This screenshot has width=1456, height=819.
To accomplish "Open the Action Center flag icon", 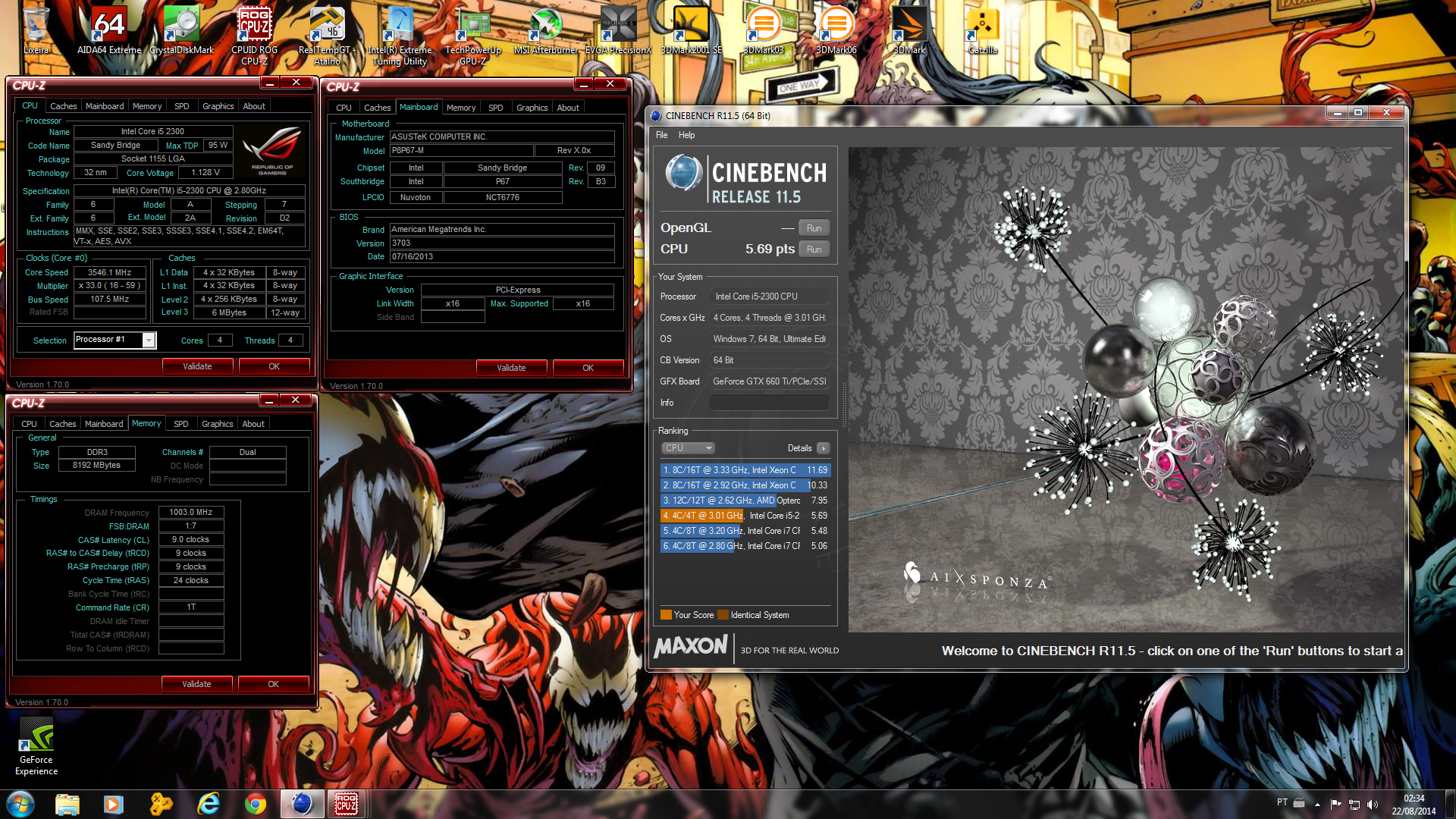I will (1335, 804).
